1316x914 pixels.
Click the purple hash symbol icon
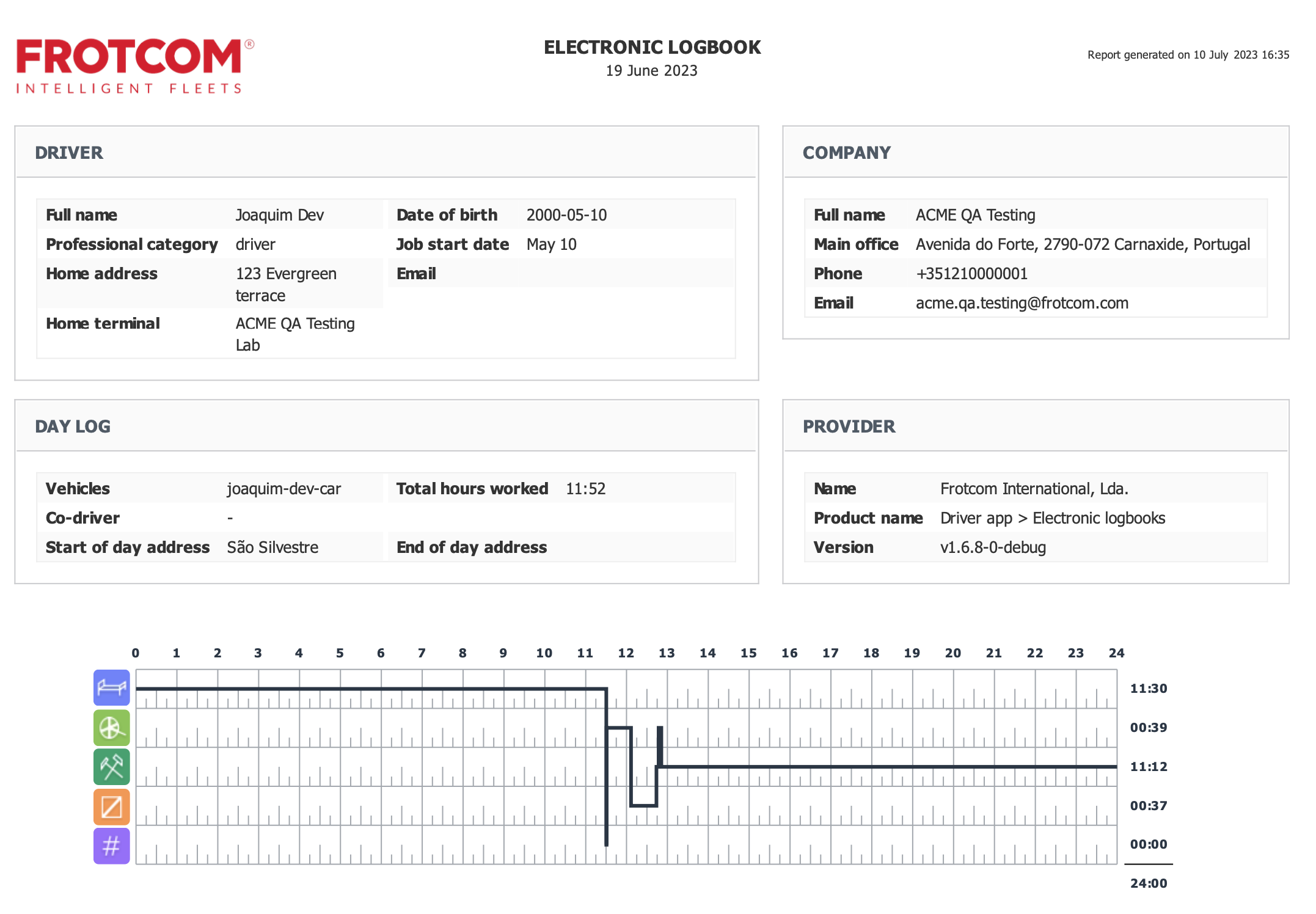pyautogui.click(x=111, y=846)
